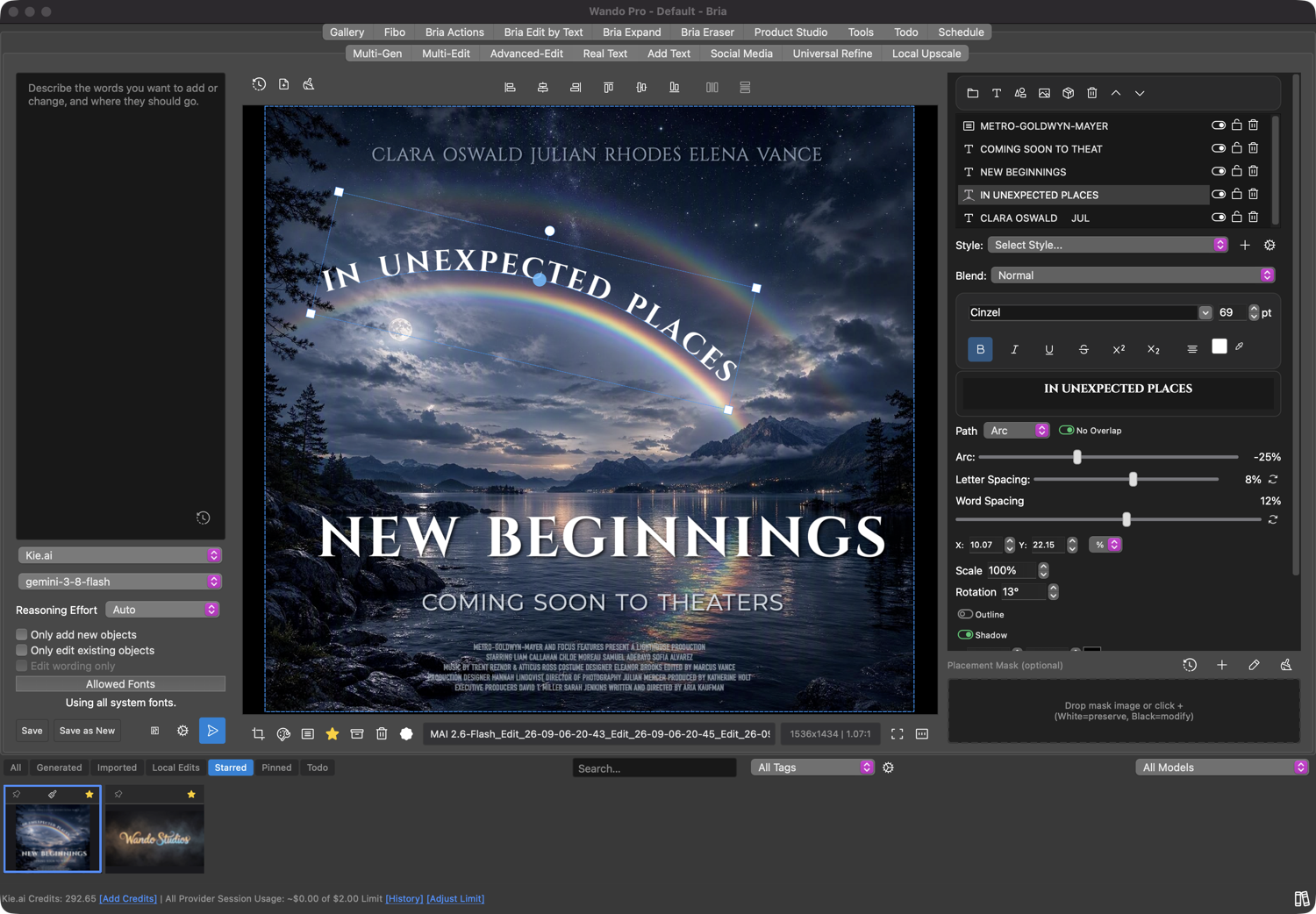Click the Add Credits link
Screen dimensions: 1316x914
tap(128, 898)
